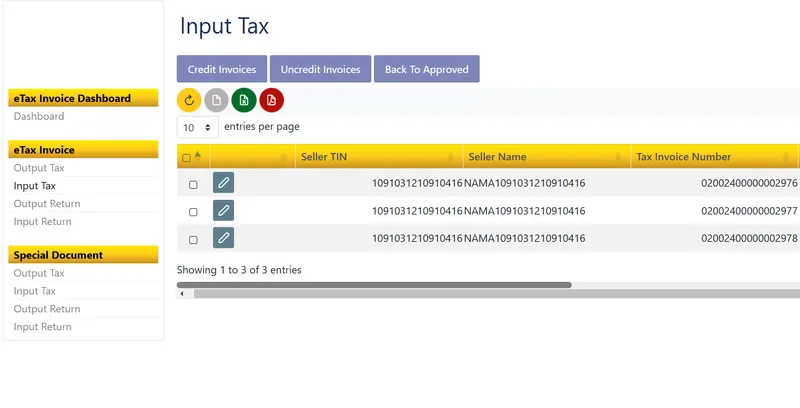Image resolution: width=800 pixels, height=408 pixels.
Task: Click the yellow refresh icon
Action: pos(189,100)
